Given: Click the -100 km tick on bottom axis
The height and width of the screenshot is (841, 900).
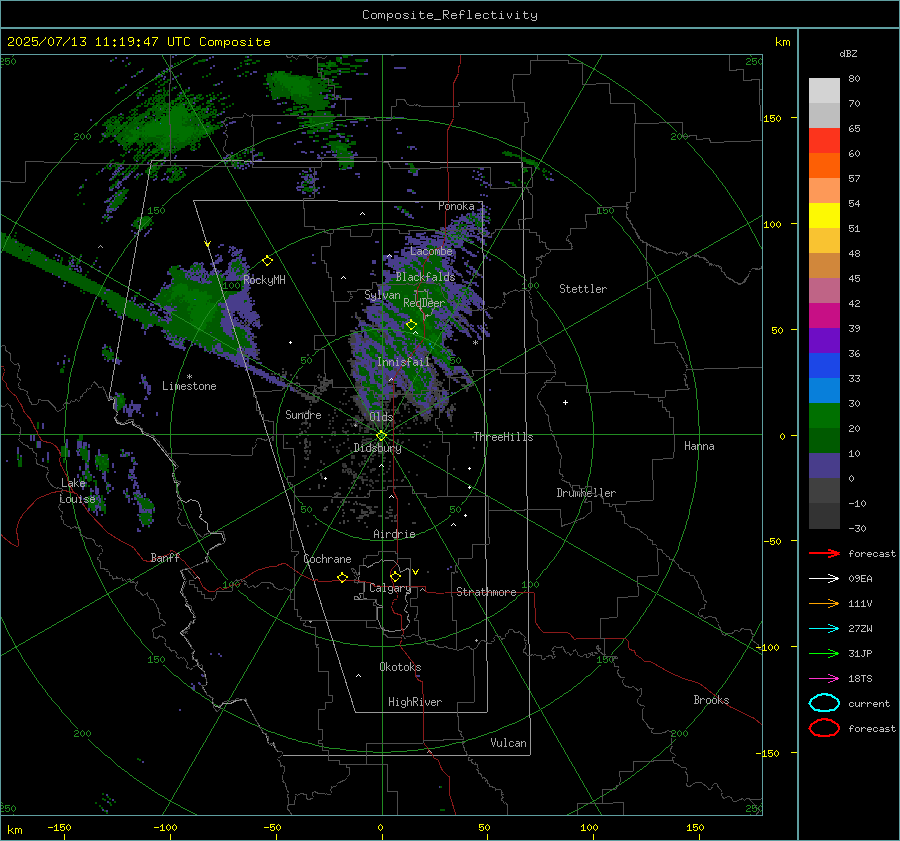Looking at the screenshot, I should click(x=165, y=828).
